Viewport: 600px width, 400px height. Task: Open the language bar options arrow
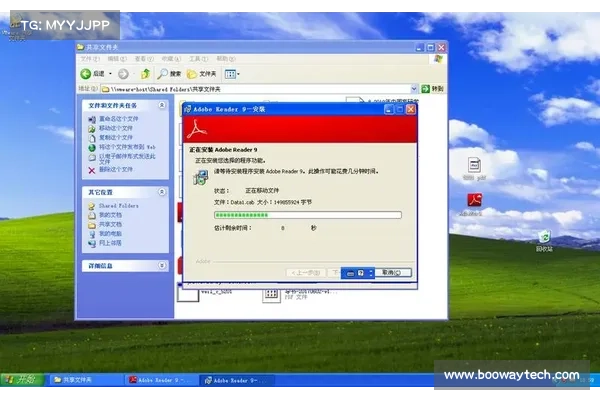click(x=370, y=273)
